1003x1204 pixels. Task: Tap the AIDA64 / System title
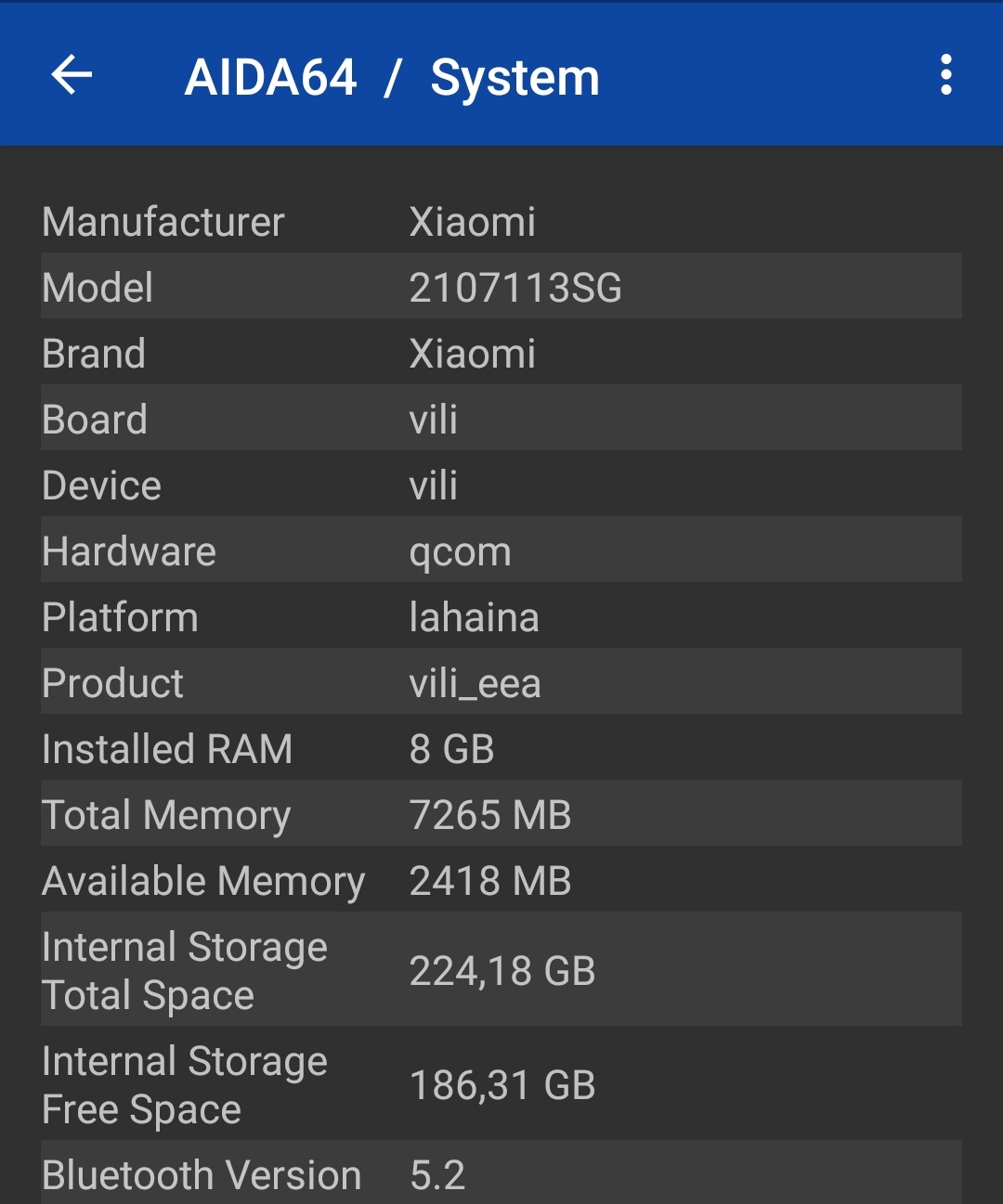coord(392,77)
